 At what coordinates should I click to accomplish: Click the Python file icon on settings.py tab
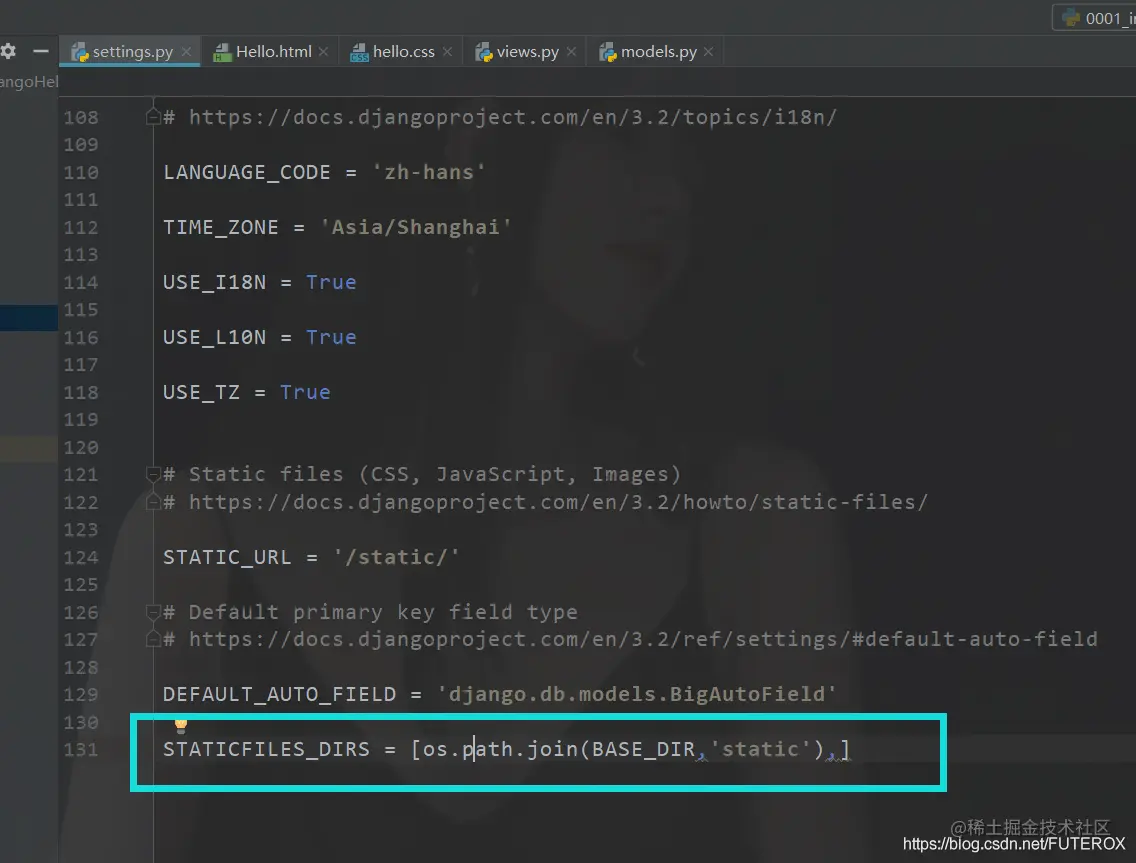coord(80,52)
